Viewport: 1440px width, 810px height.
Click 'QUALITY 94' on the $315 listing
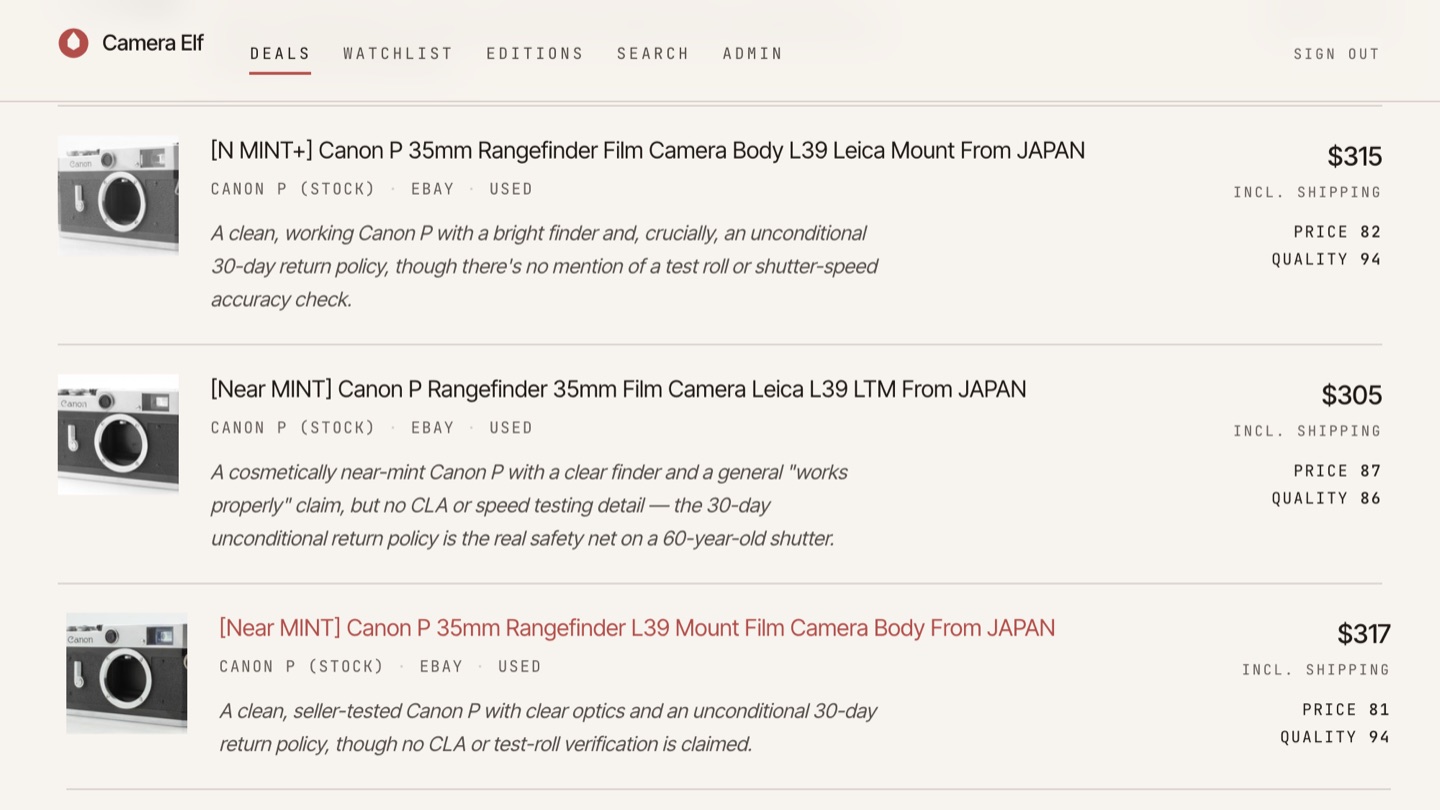[1326, 259]
